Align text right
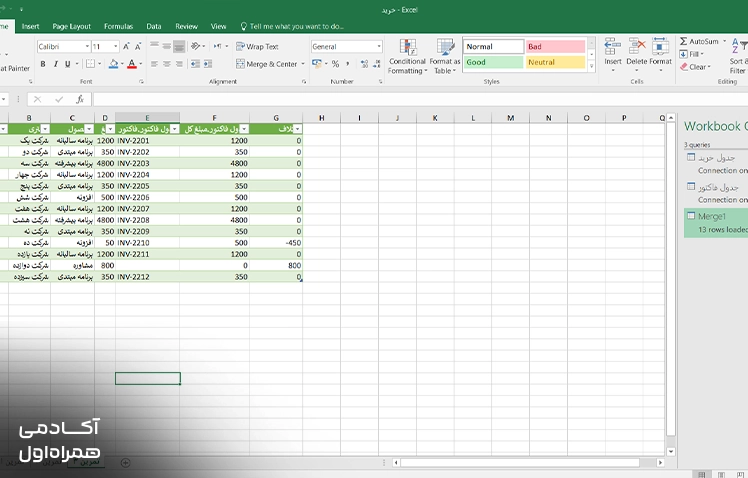 pyautogui.click(x=179, y=64)
